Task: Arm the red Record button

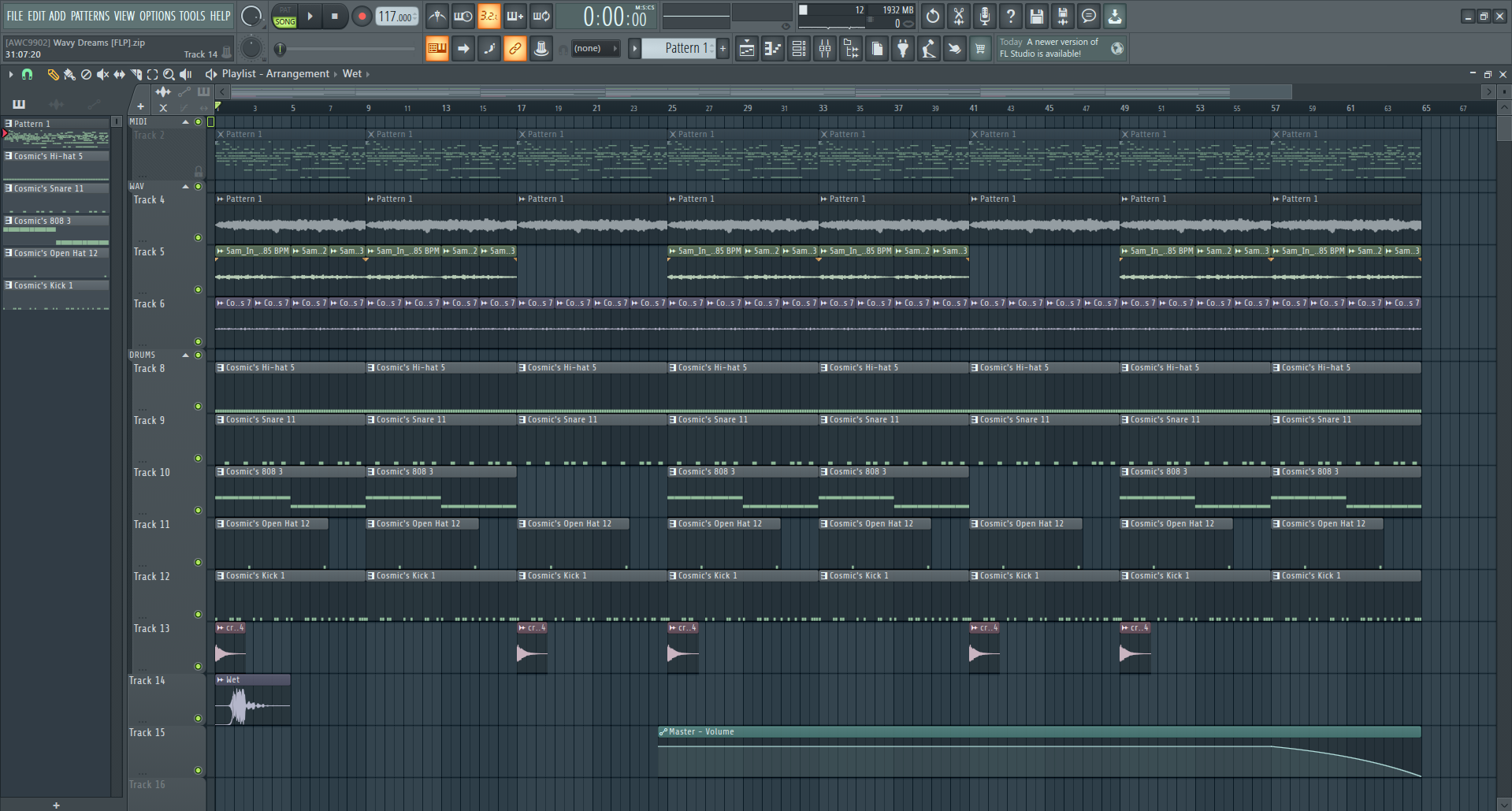Action: (x=362, y=17)
